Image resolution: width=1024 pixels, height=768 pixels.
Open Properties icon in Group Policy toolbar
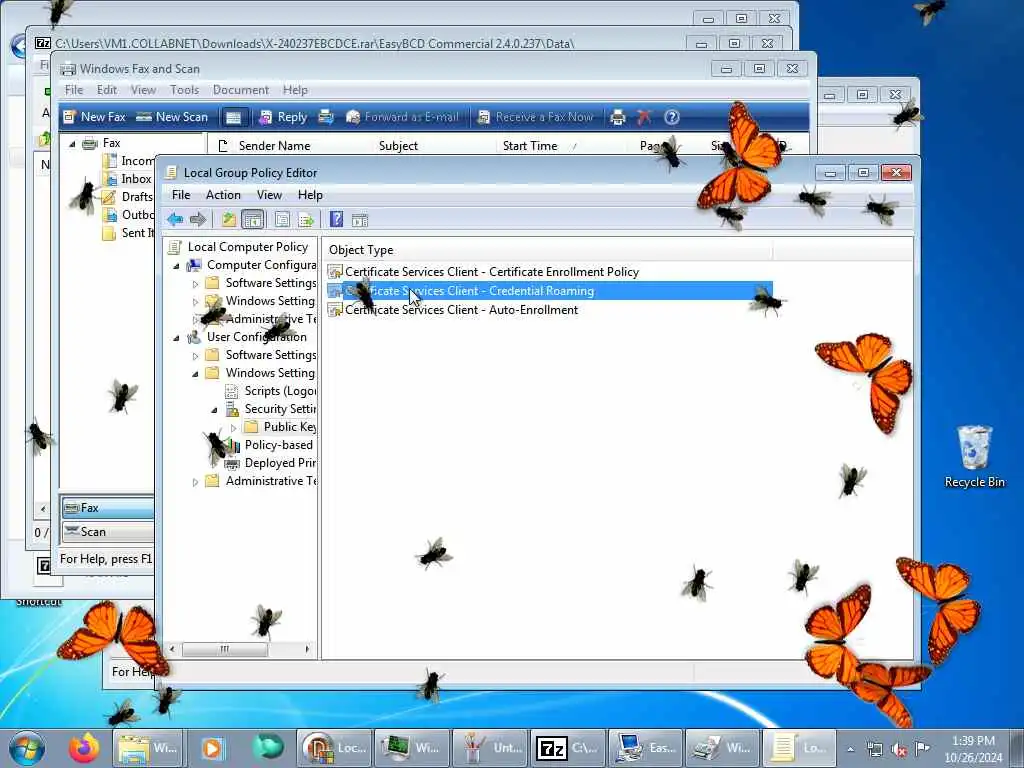coord(282,219)
